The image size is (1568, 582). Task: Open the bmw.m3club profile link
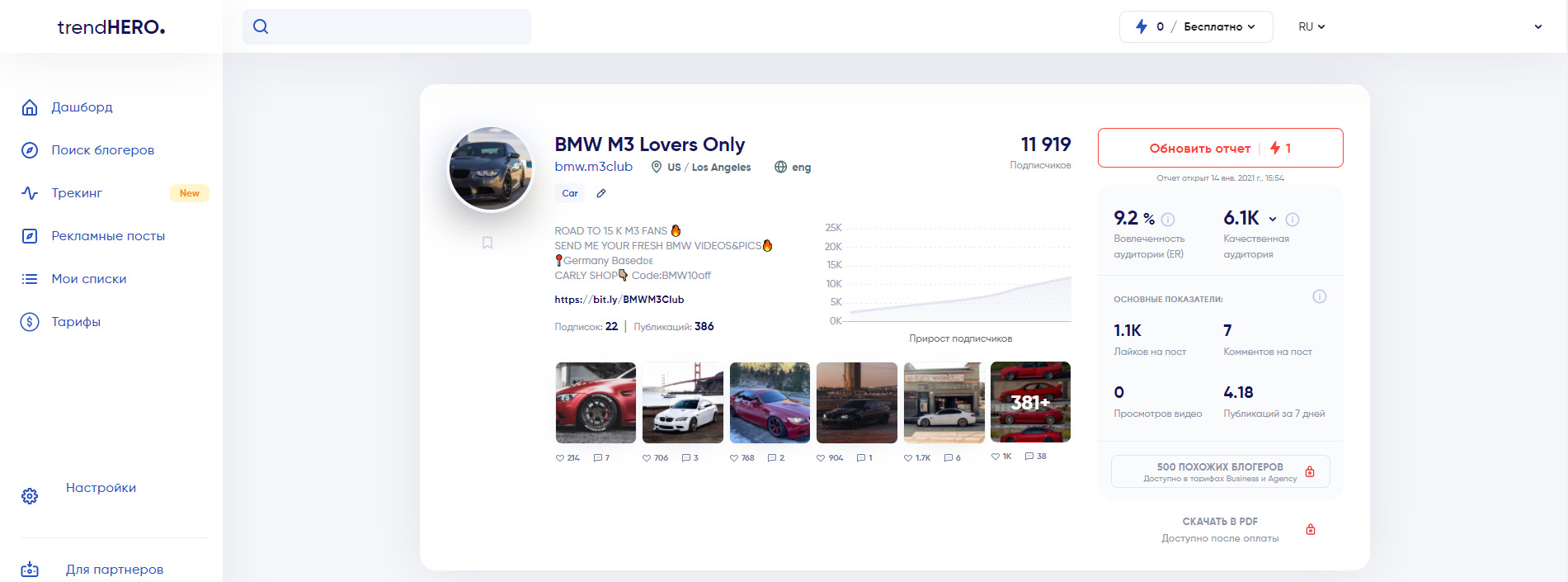pyautogui.click(x=593, y=167)
